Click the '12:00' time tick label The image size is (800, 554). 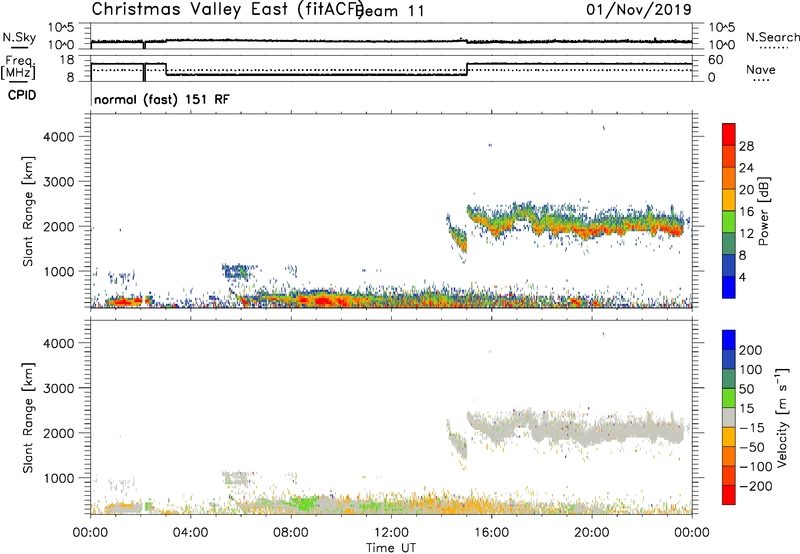click(x=391, y=533)
